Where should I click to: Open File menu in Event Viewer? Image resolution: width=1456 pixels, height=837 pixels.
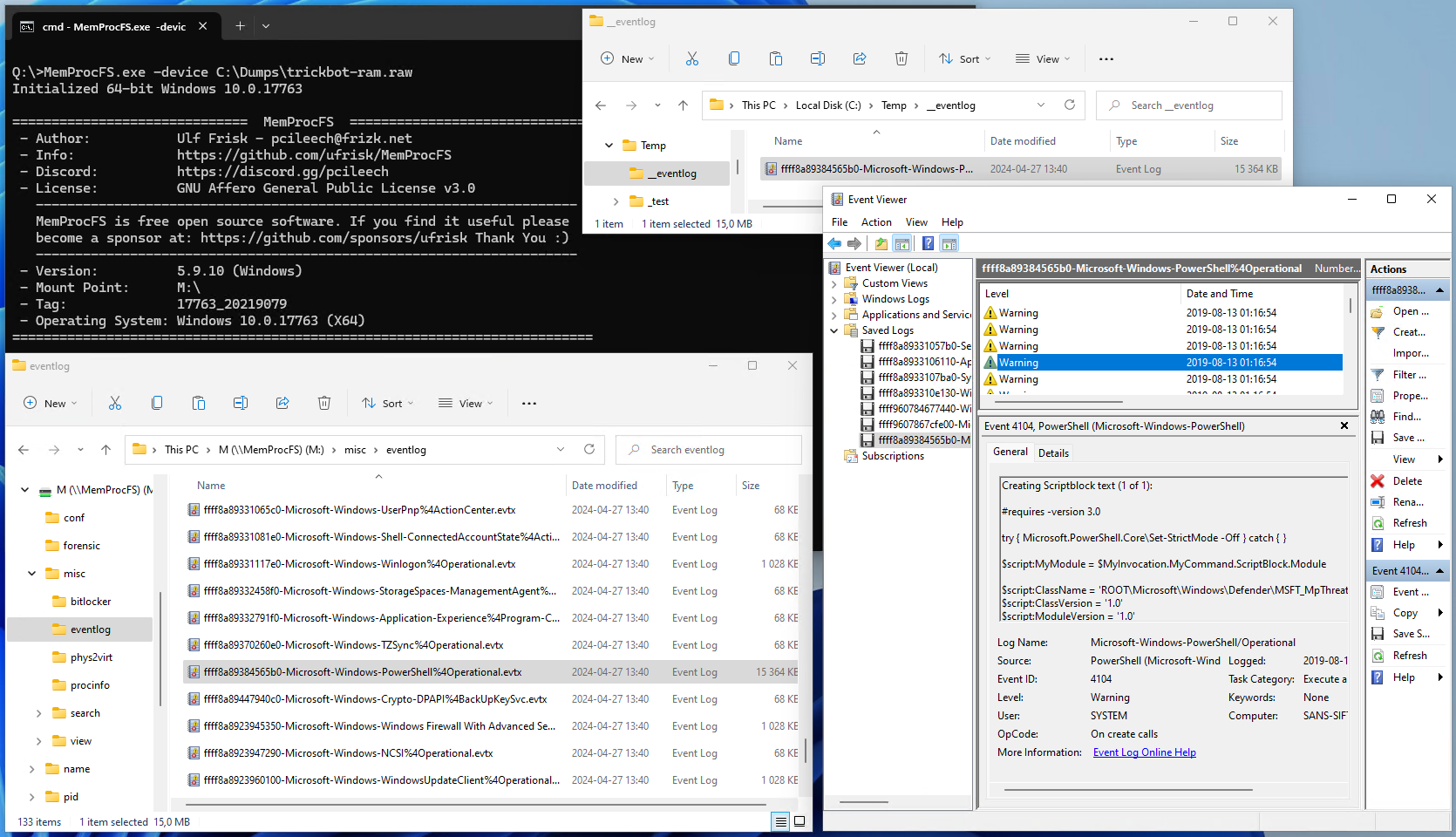[x=840, y=222]
